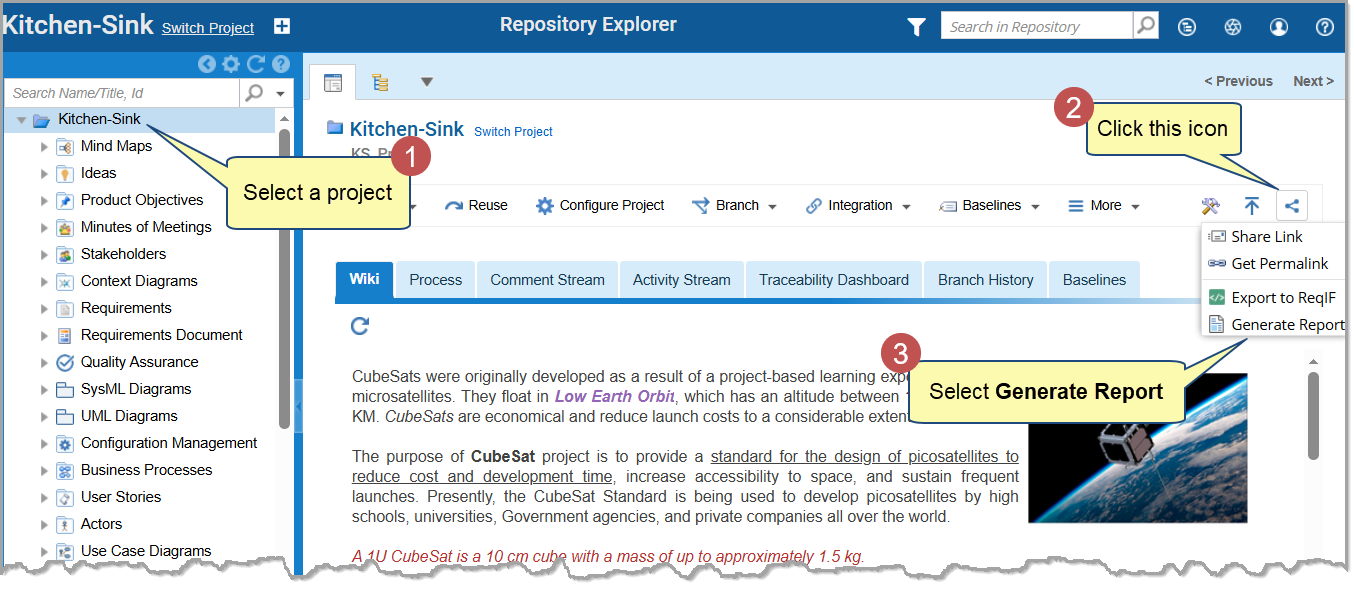Refresh the wiki with the reload icon

point(361,326)
